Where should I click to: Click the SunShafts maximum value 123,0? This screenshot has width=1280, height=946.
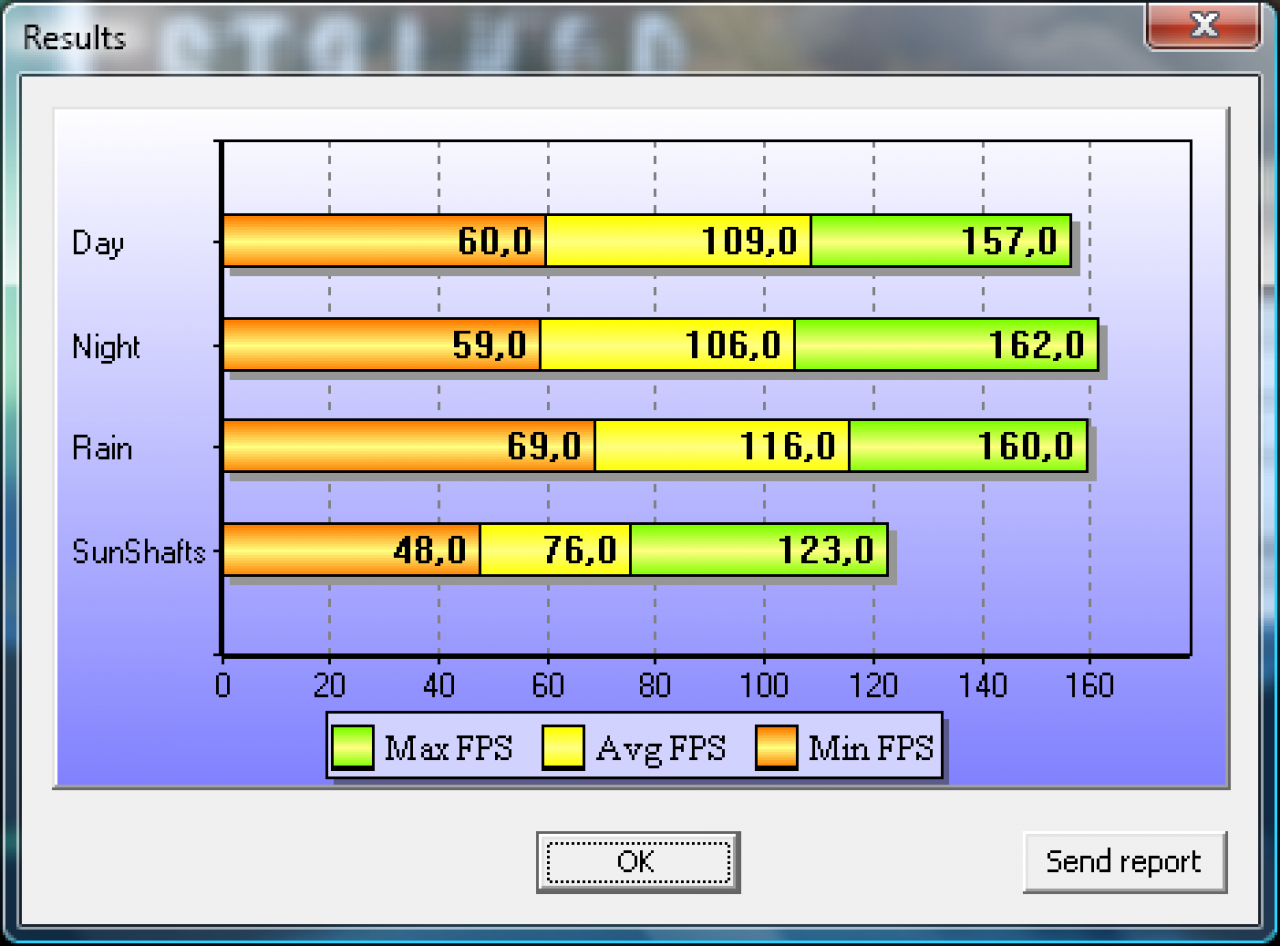click(x=827, y=550)
